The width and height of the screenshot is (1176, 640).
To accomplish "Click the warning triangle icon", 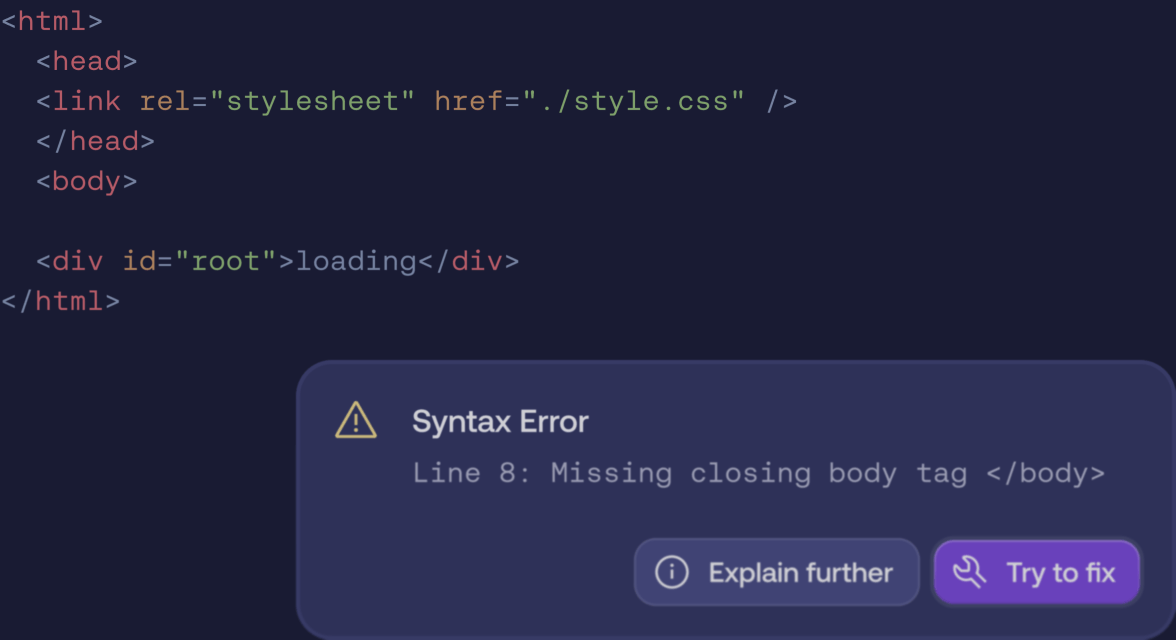I will click(356, 421).
